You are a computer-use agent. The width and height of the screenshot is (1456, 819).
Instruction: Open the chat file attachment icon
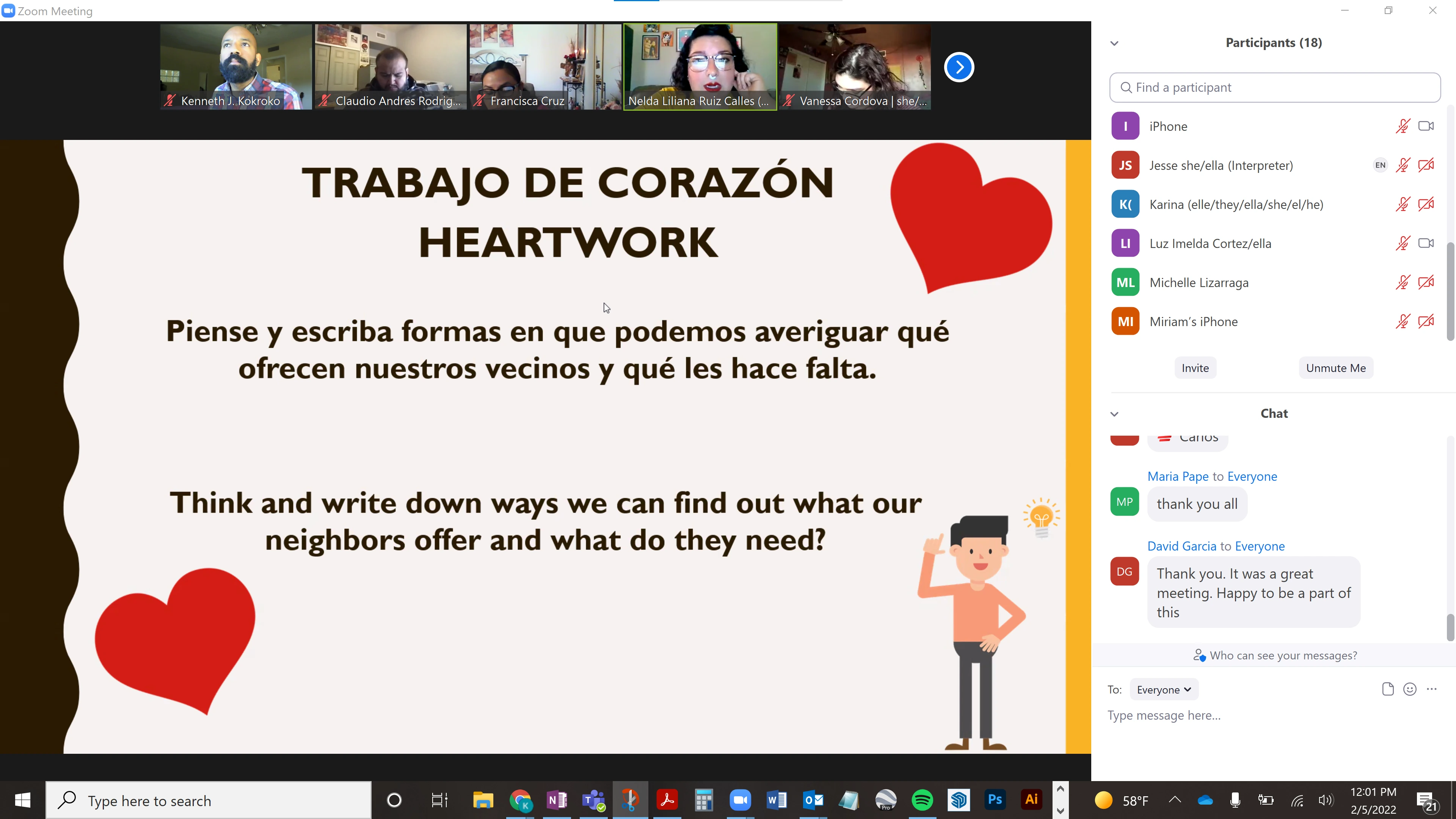(1388, 689)
